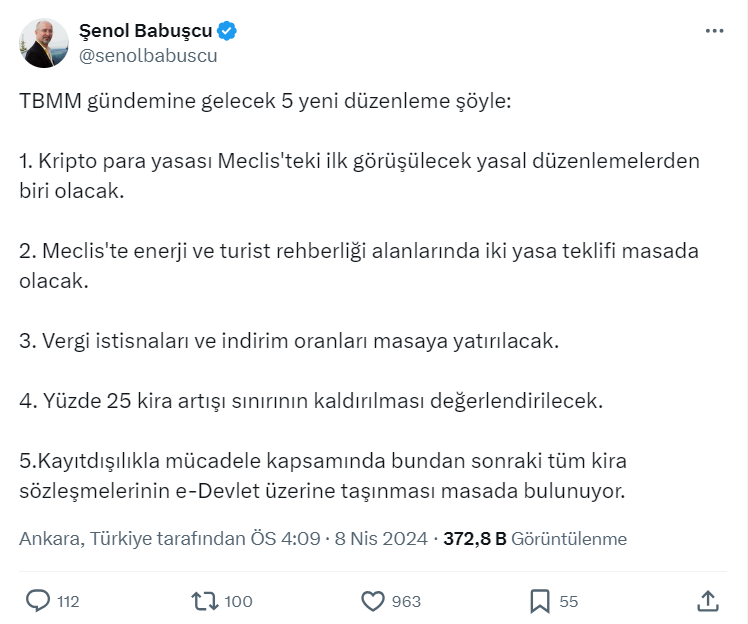Like the tweet with the heart icon

[372, 600]
